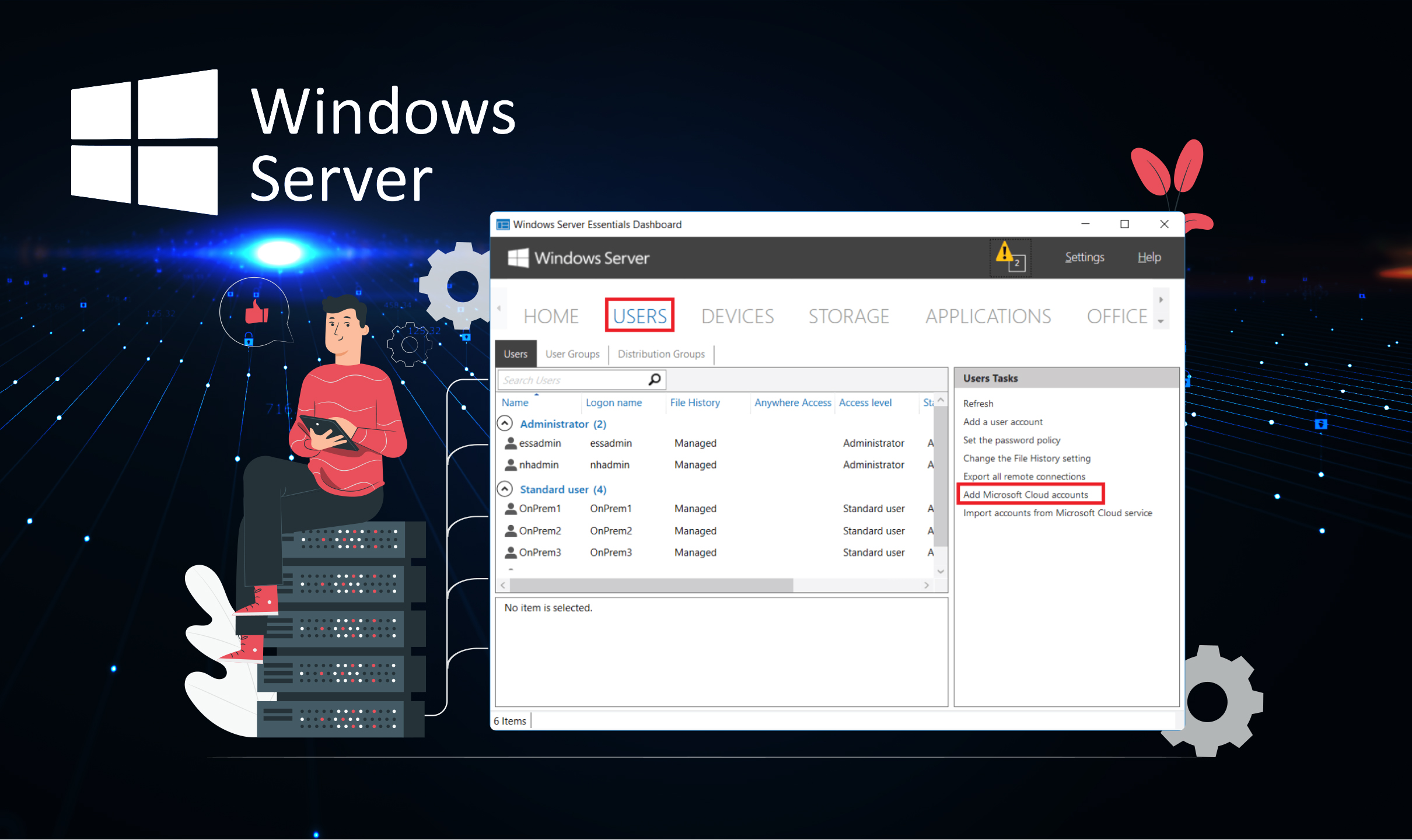Click the essadmin user icon
The image size is (1412, 840).
pos(511,443)
